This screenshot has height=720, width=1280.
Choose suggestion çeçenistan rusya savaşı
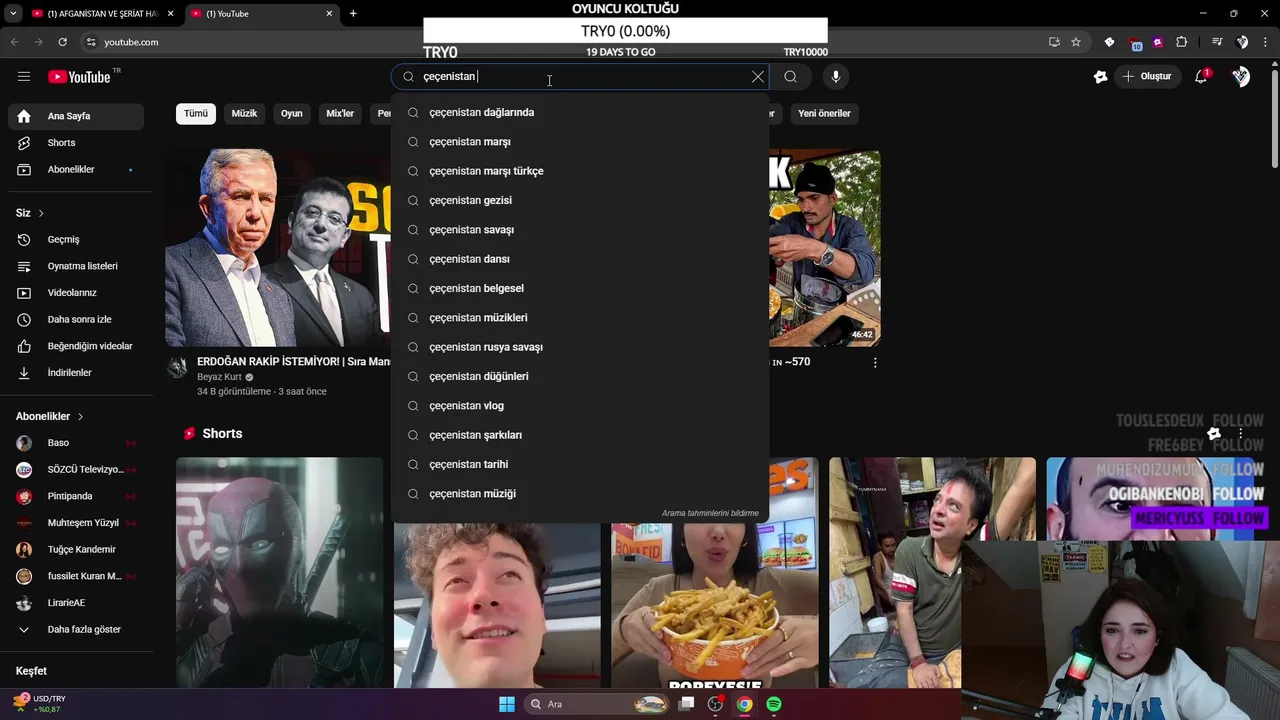(580, 347)
